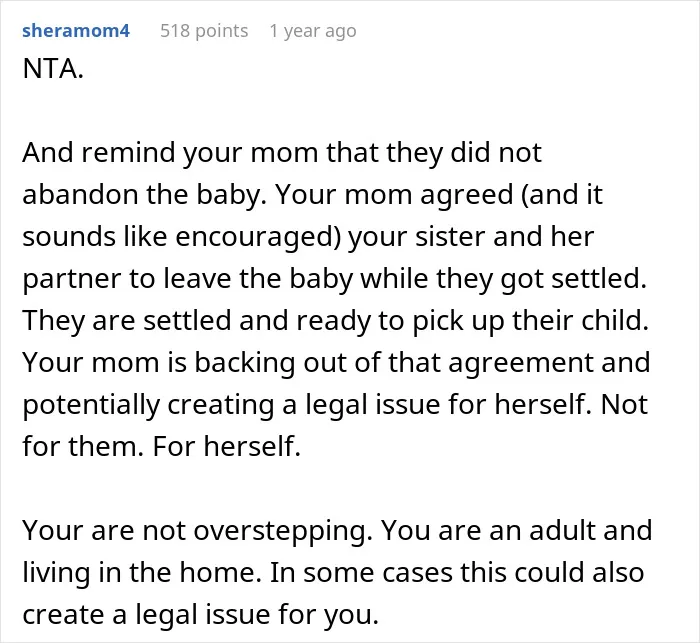Click the final line 'create a legal issue for you.'
Screen dimensions: 700x643
(x=200, y=614)
